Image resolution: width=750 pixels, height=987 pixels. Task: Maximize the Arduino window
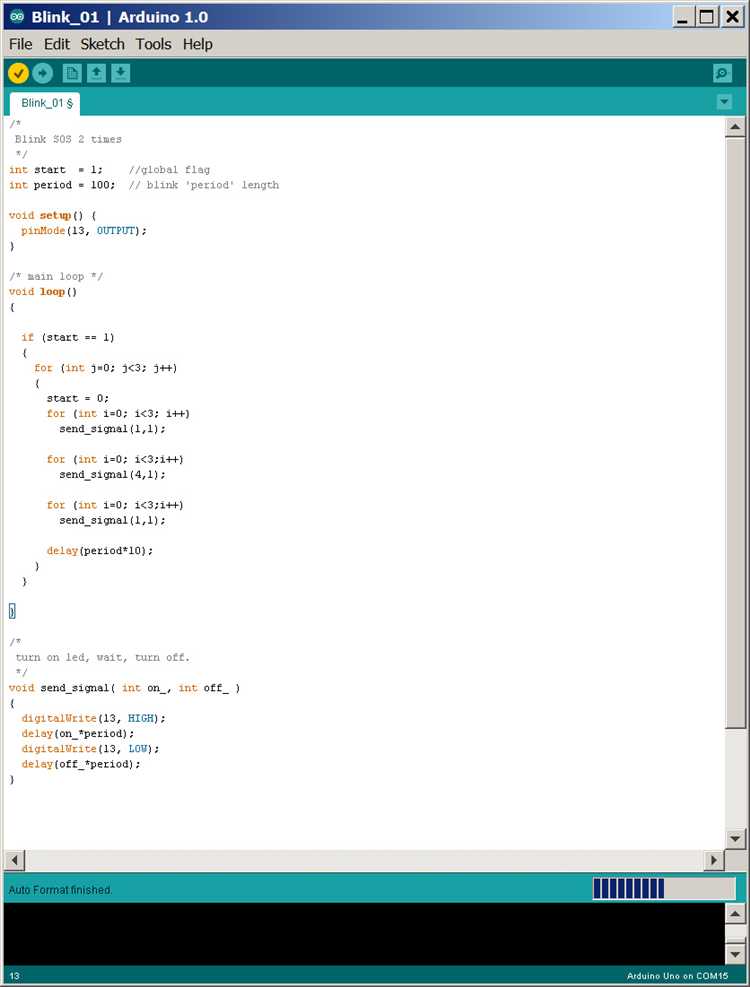(x=706, y=17)
